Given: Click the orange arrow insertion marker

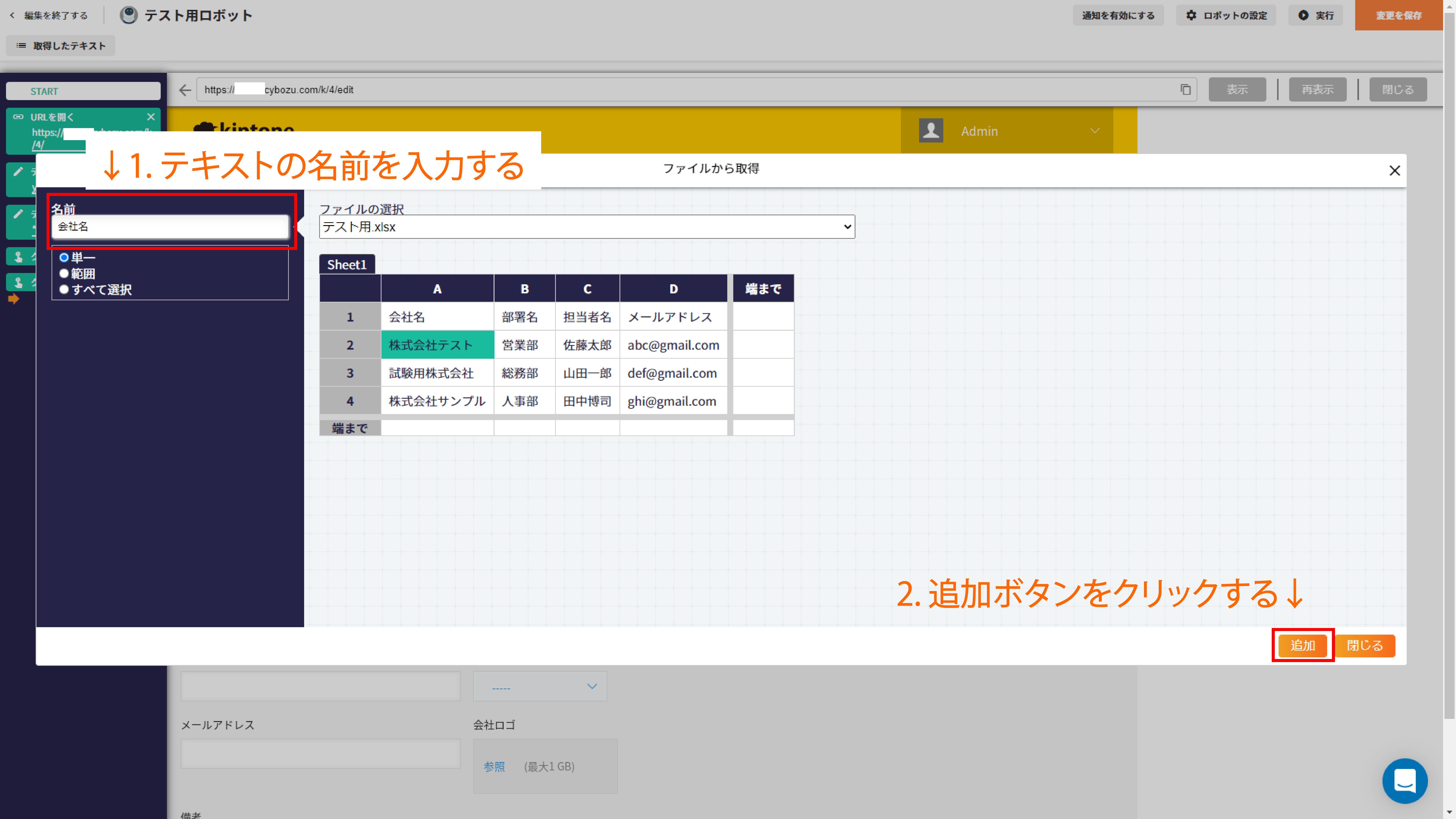Looking at the screenshot, I should pyautogui.click(x=14, y=299).
